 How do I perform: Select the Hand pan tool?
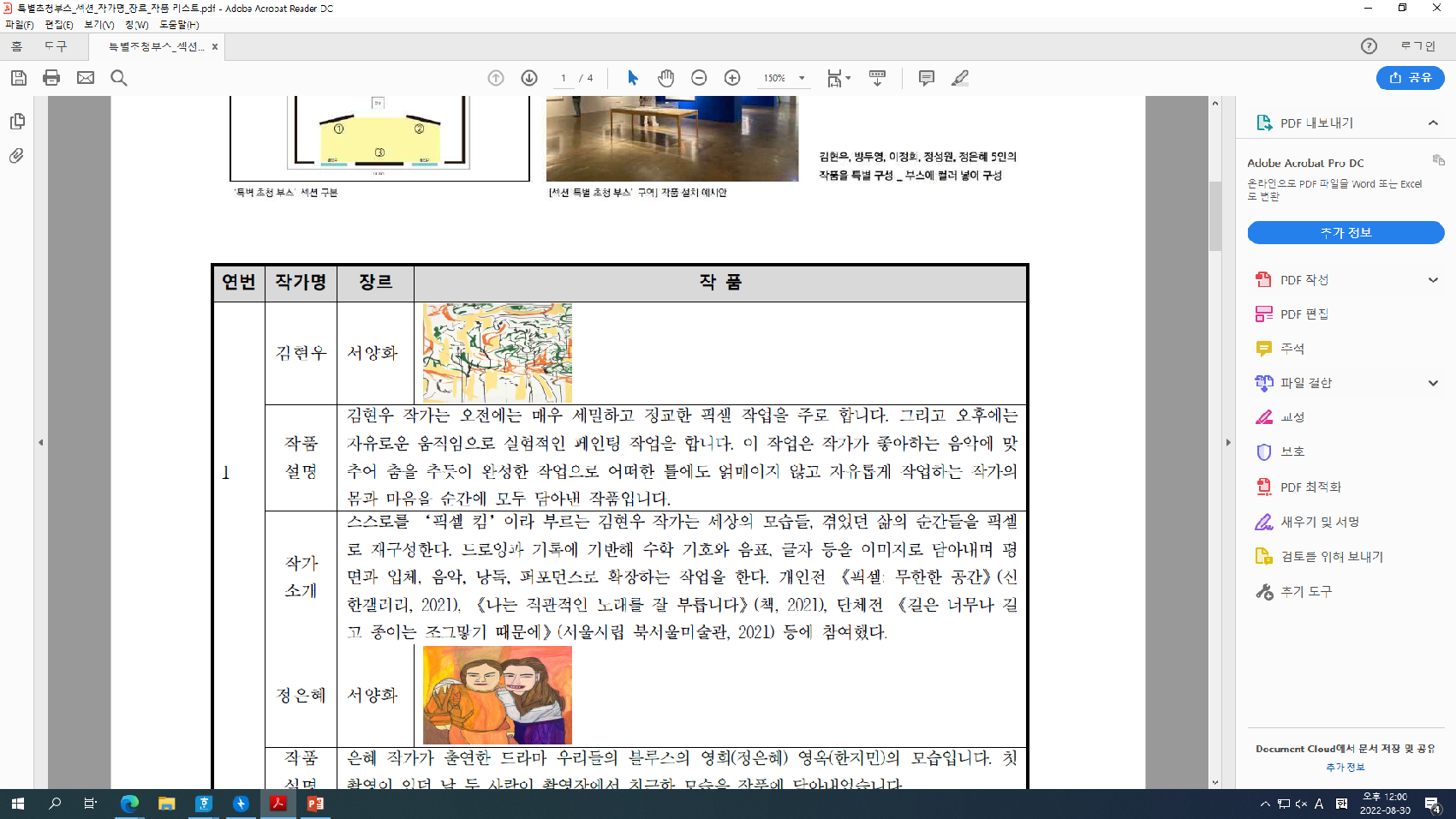pos(665,78)
